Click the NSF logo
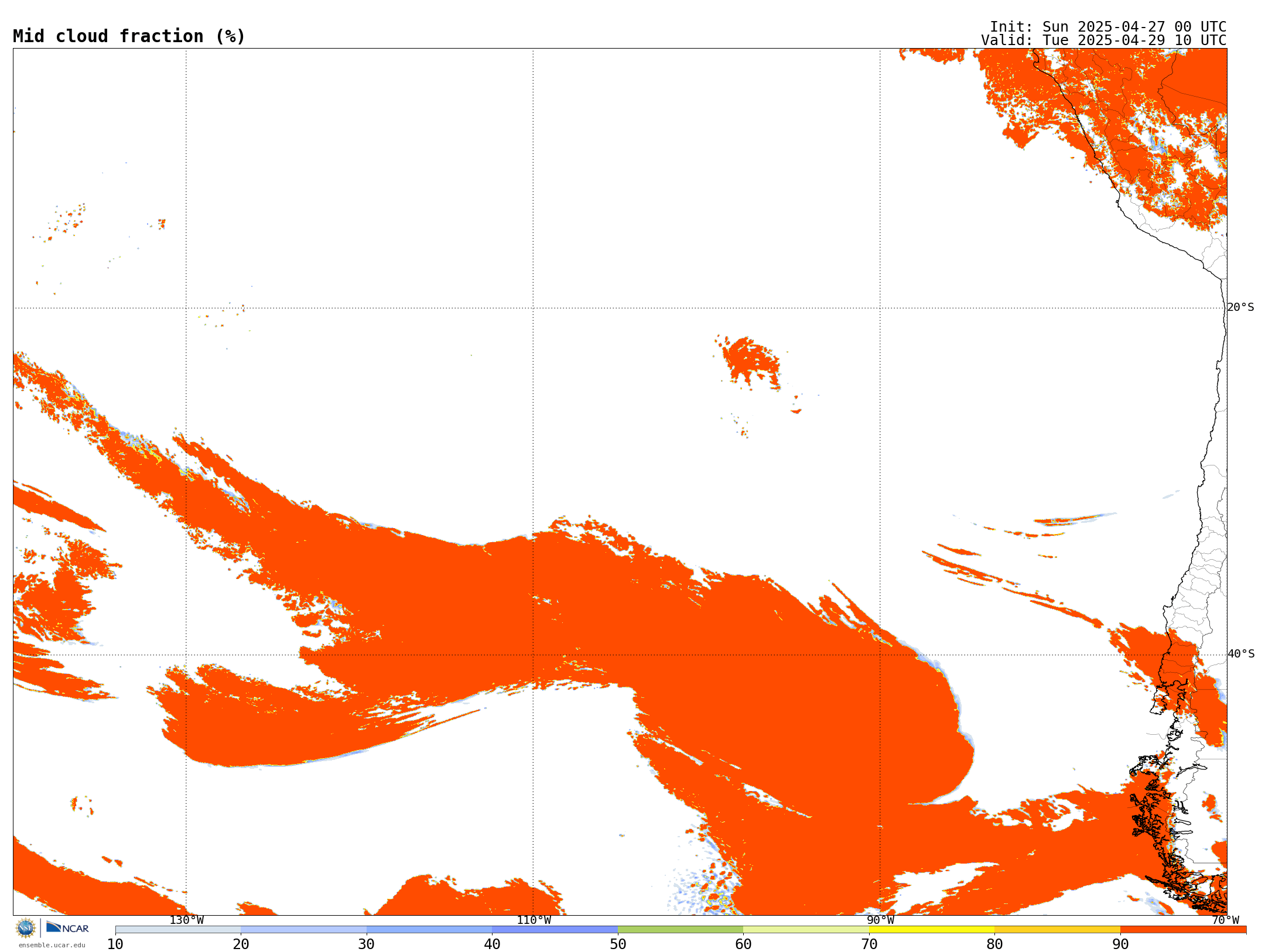This screenshot has width=1265, height=952. click(26, 928)
